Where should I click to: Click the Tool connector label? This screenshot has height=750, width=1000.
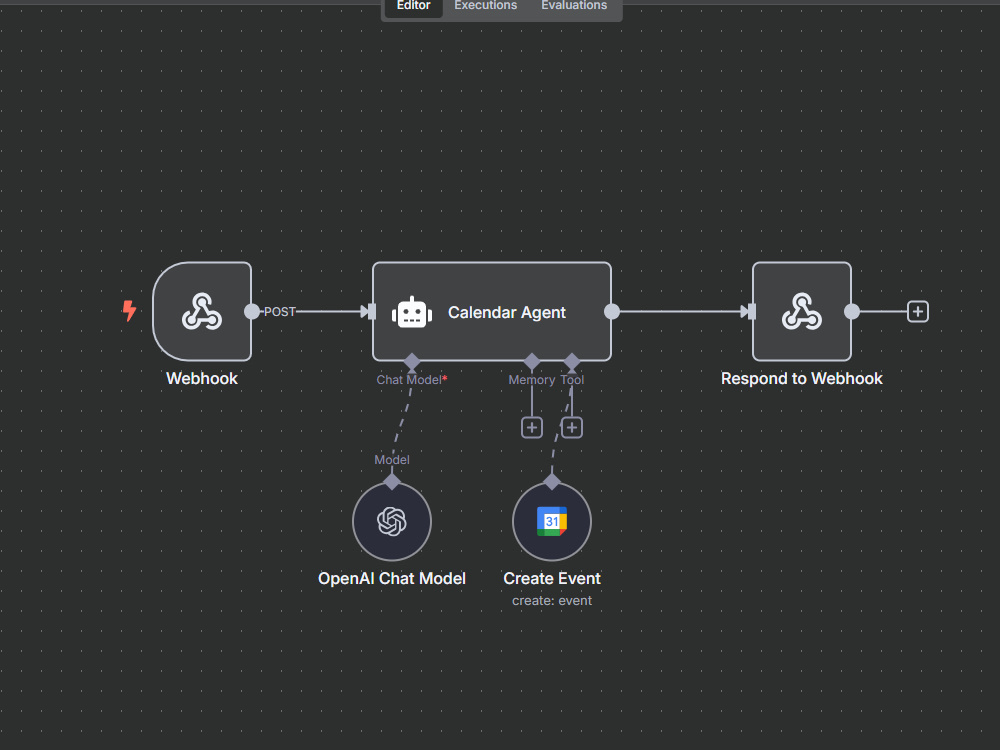pos(572,380)
